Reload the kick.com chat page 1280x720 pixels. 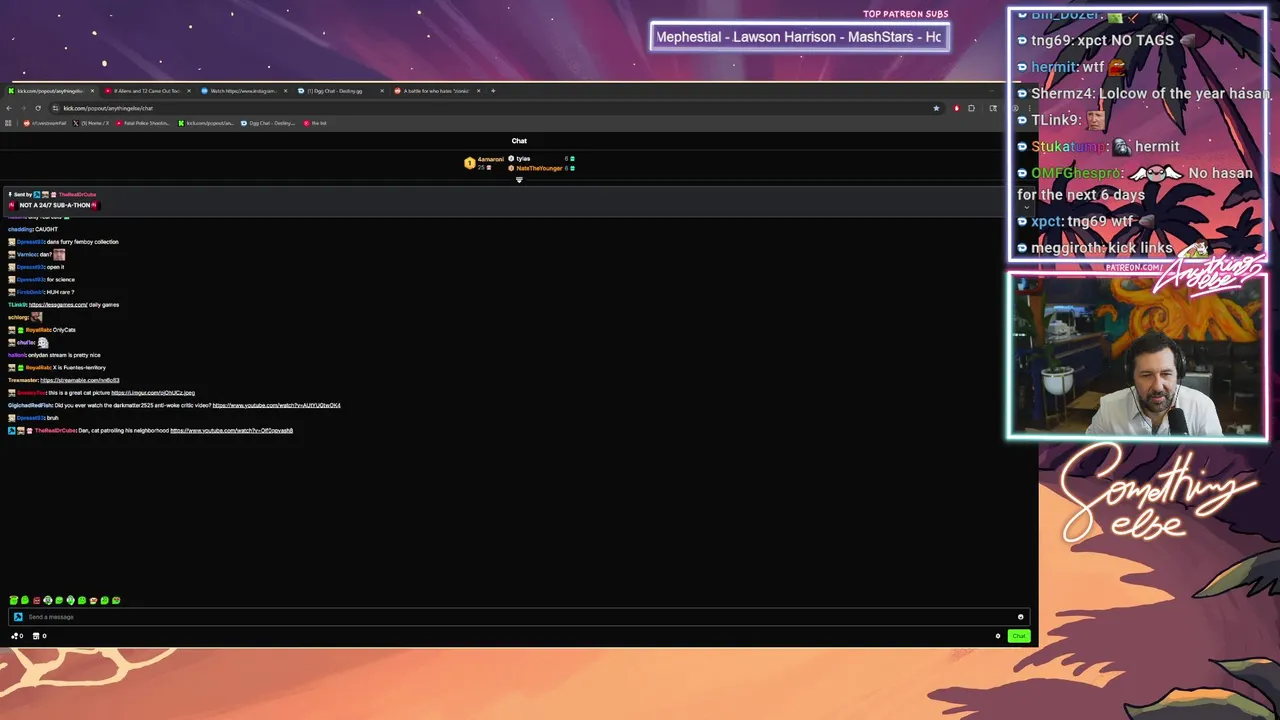pyautogui.click(x=38, y=108)
